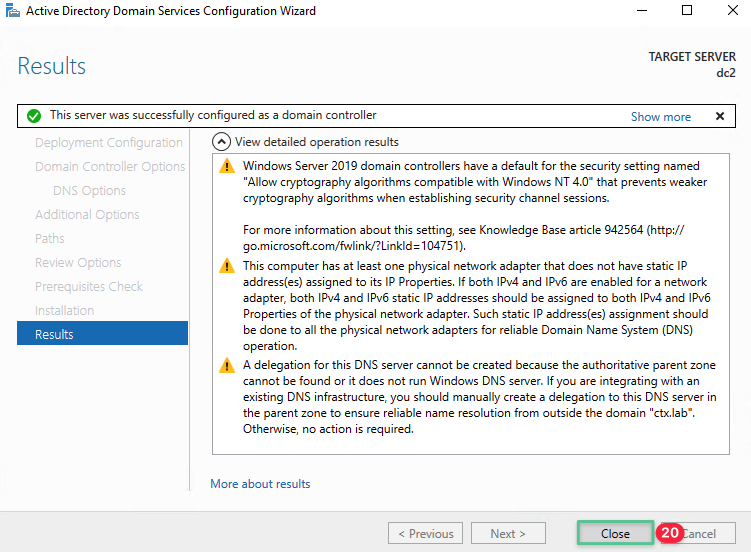751x552 pixels.
Task: Dismiss the success notification with the X
Action: coord(719,116)
